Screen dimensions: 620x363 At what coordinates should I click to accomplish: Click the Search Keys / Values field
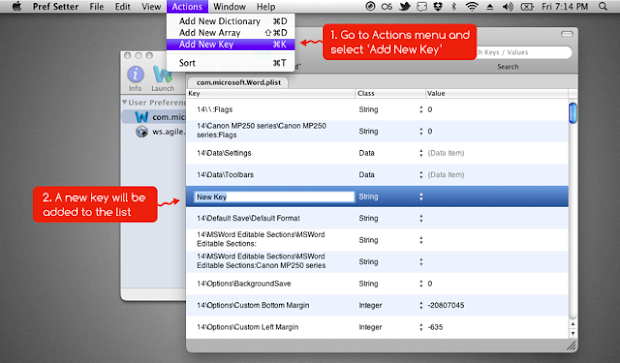point(522,52)
